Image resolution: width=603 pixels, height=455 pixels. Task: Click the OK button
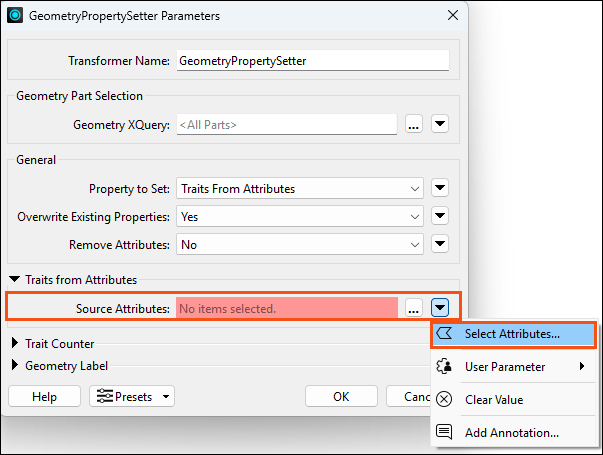coord(341,396)
